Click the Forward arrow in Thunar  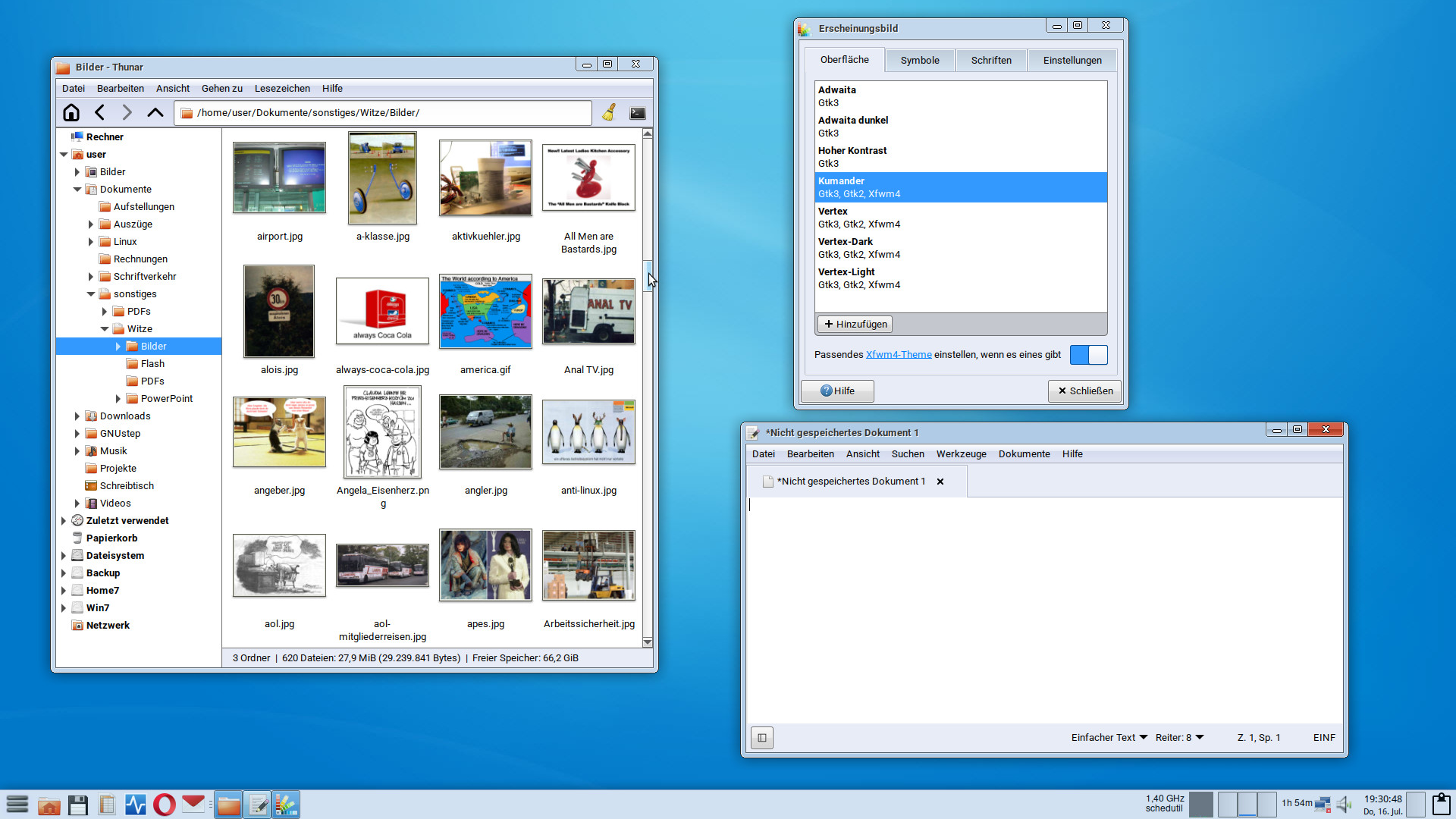127,113
